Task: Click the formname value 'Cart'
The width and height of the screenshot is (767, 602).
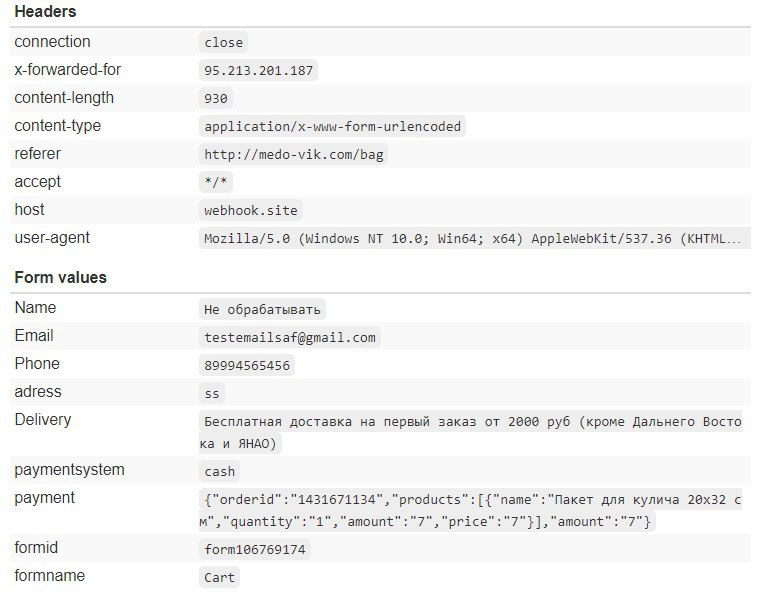Action: pyautogui.click(x=220, y=577)
